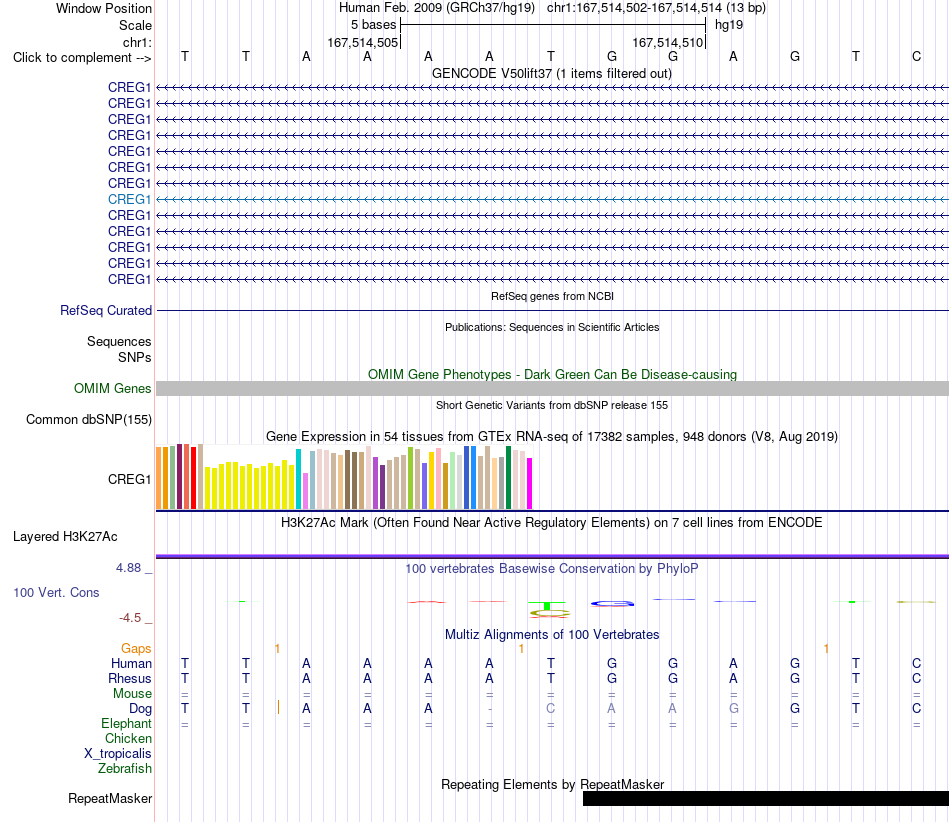
Task: Click the OMIM Gene Phenotypes green title
Action: pos(552,374)
